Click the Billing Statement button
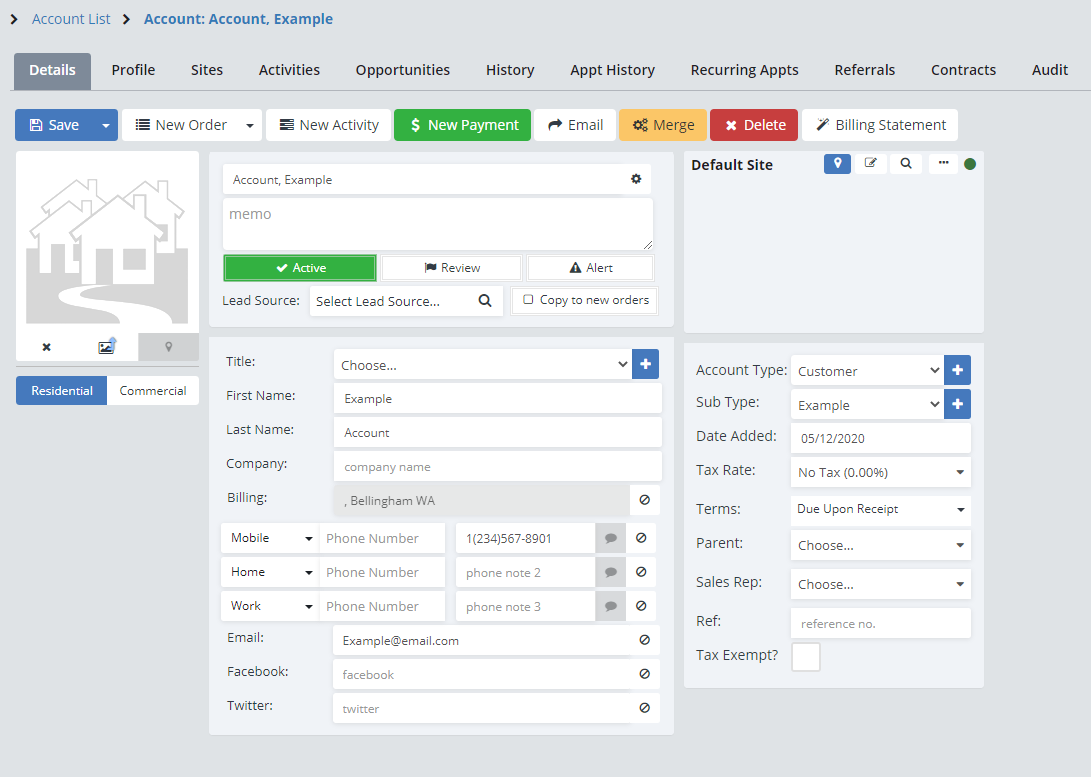The width and height of the screenshot is (1091, 777). click(x=880, y=125)
